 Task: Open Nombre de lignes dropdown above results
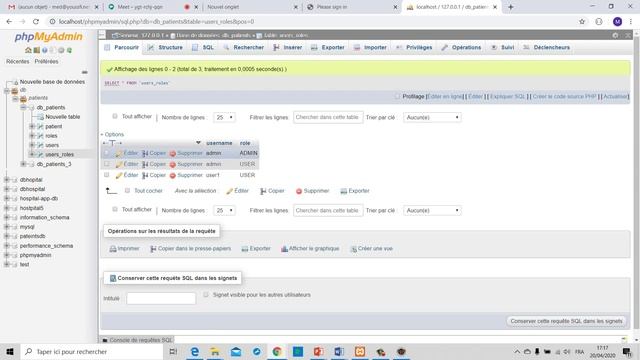pyautogui.click(x=224, y=118)
